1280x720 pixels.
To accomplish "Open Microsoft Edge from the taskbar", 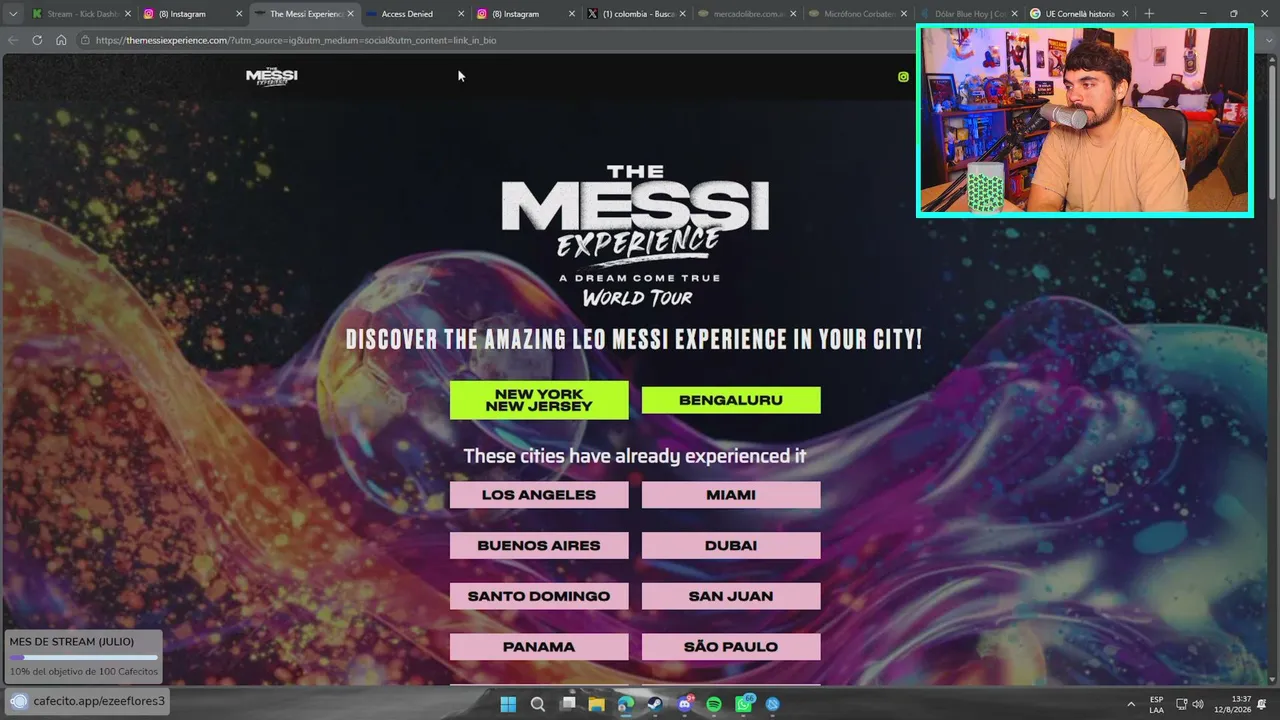I will [626, 704].
